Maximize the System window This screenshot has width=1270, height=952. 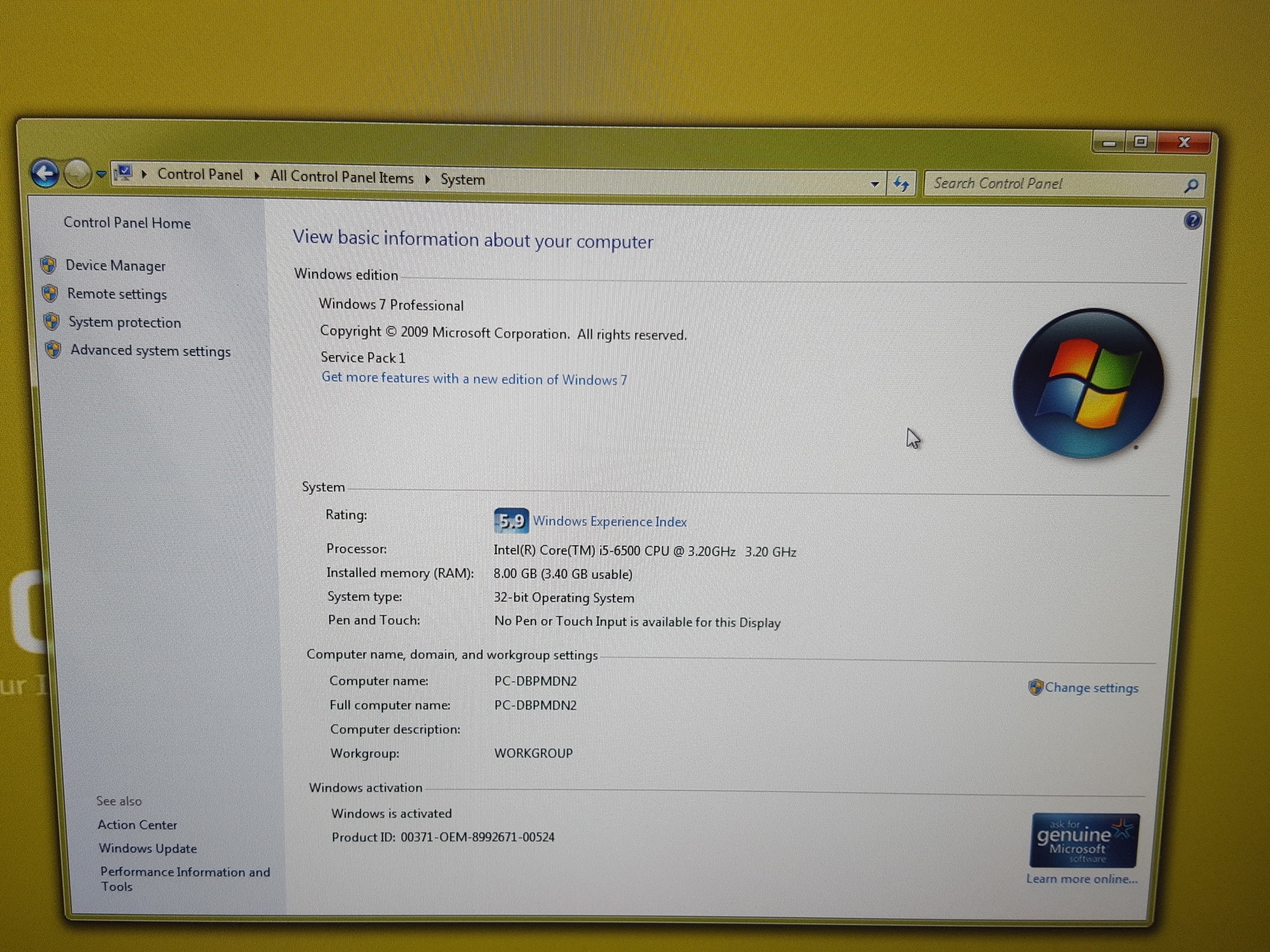click(1141, 142)
